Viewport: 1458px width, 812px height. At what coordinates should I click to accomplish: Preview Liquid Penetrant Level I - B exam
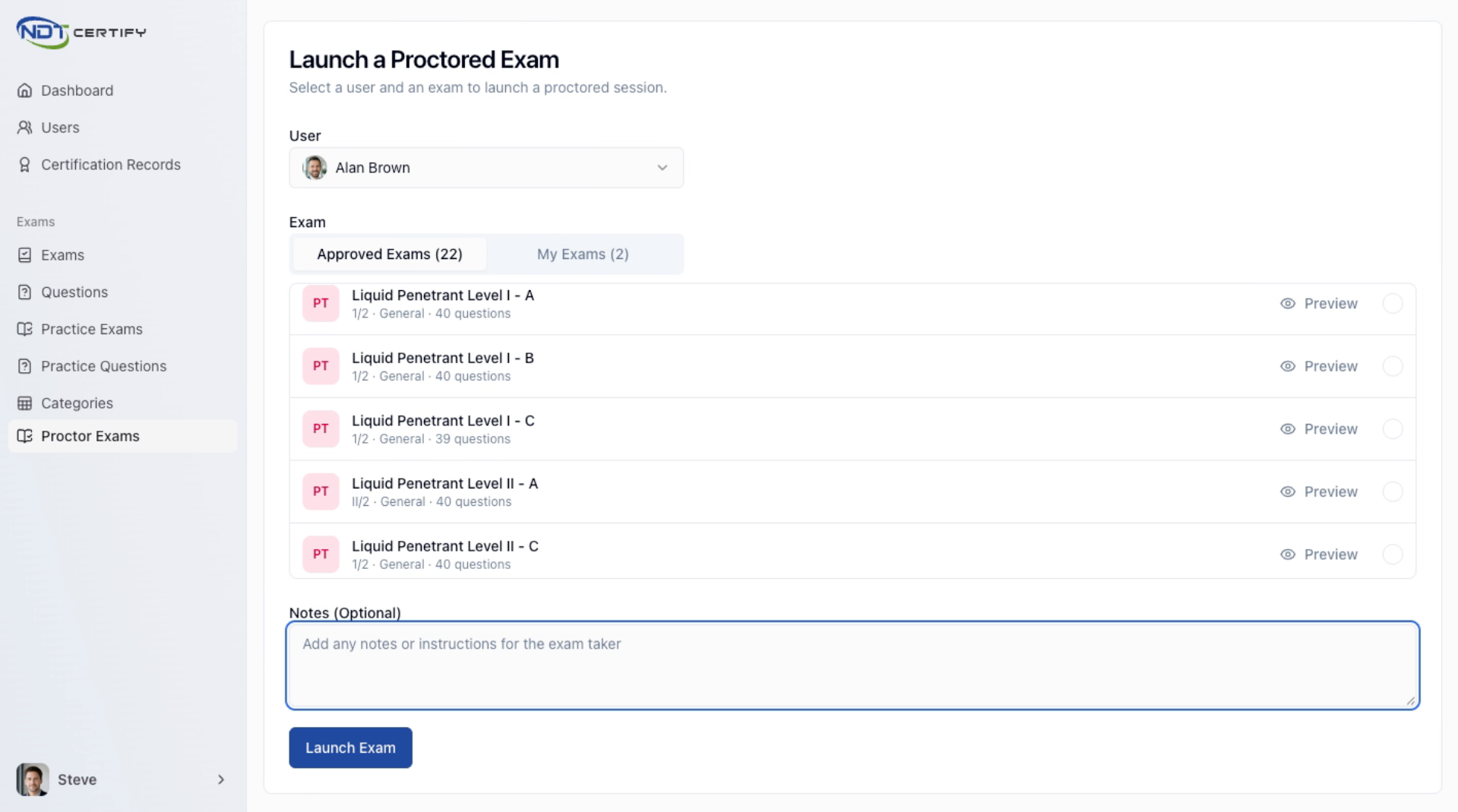pyautogui.click(x=1319, y=366)
